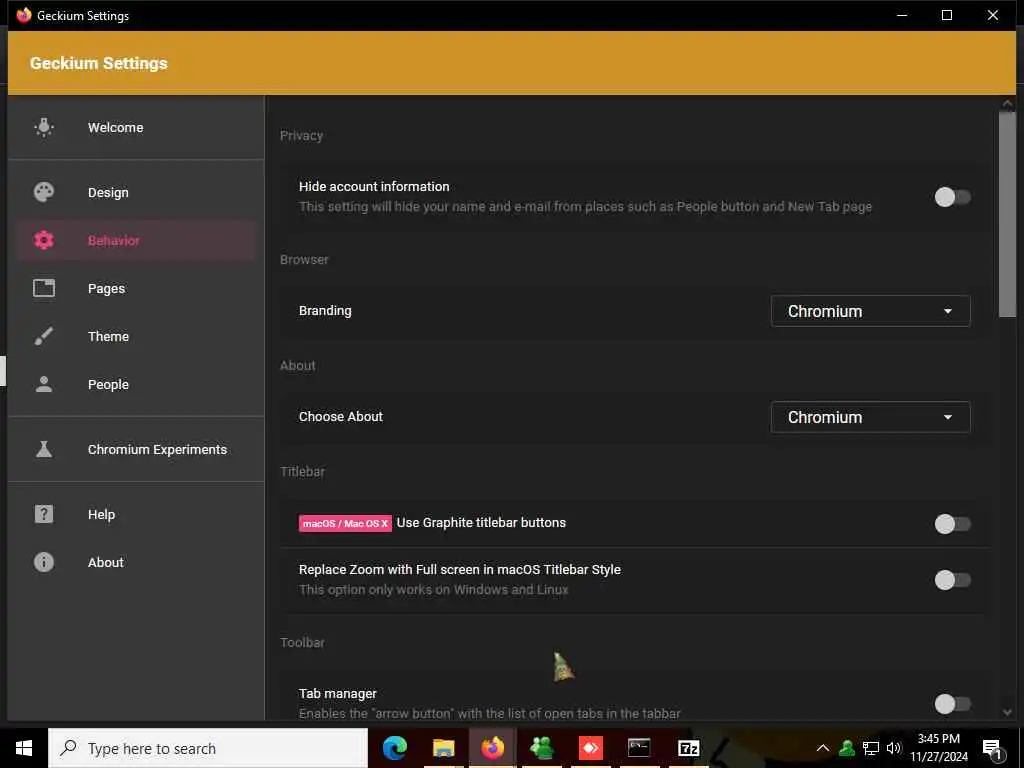
Task: Select the Behavior section
Action: click(x=136, y=240)
